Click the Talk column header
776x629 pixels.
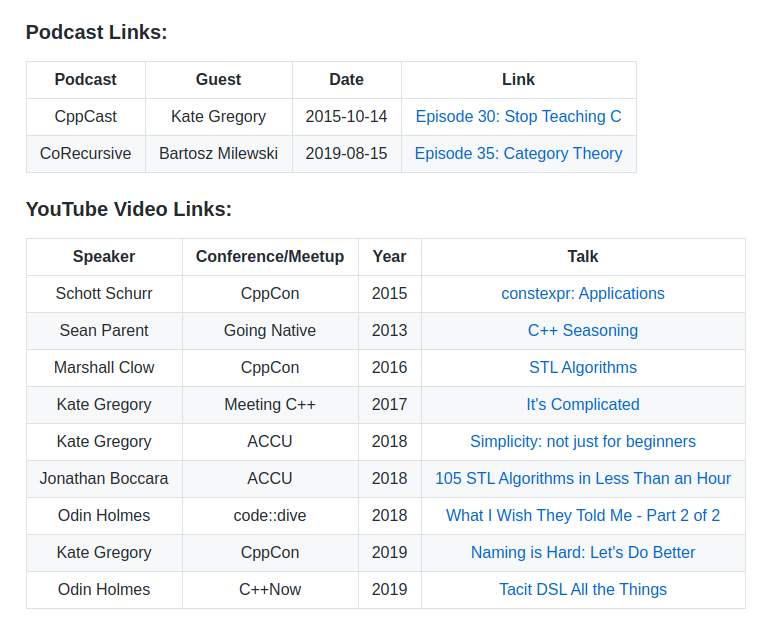(x=582, y=257)
